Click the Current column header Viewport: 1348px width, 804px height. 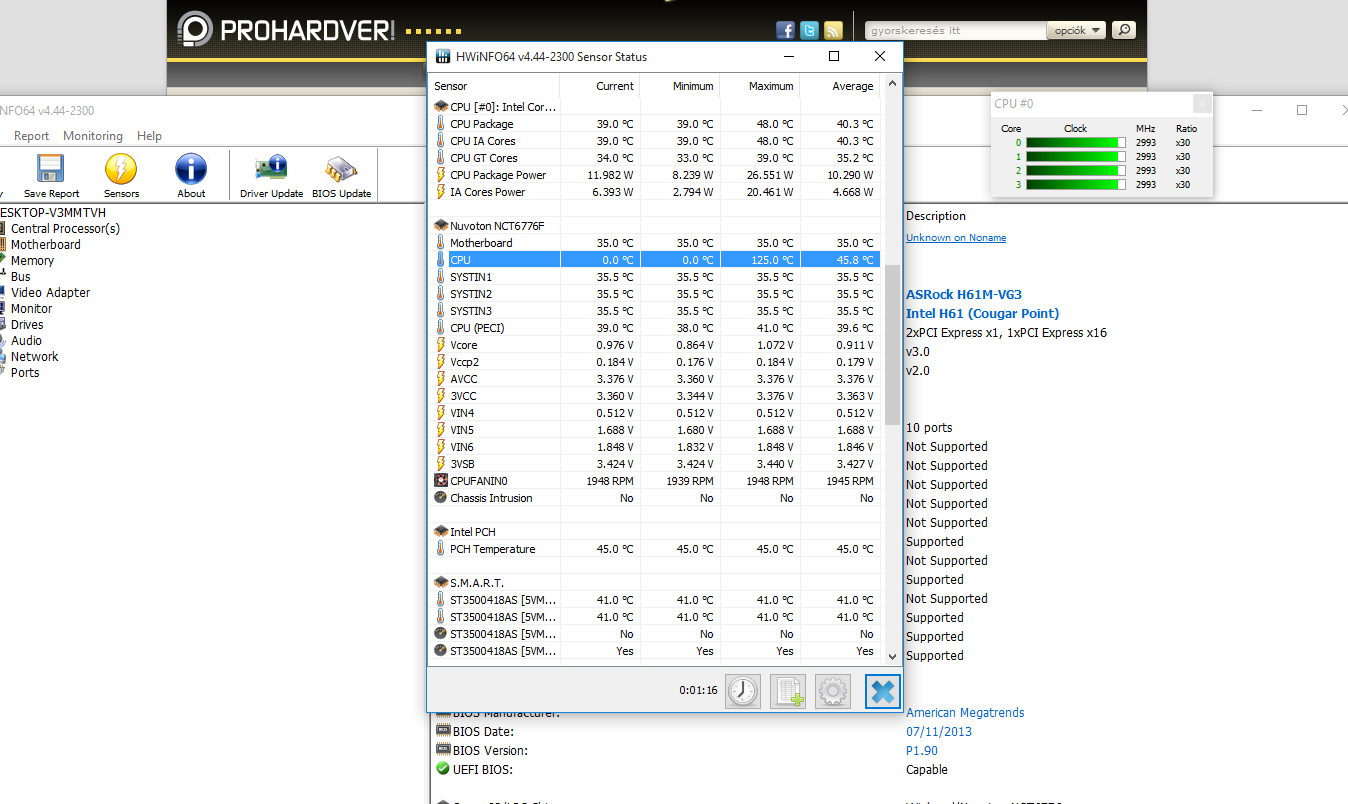coord(600,86)
